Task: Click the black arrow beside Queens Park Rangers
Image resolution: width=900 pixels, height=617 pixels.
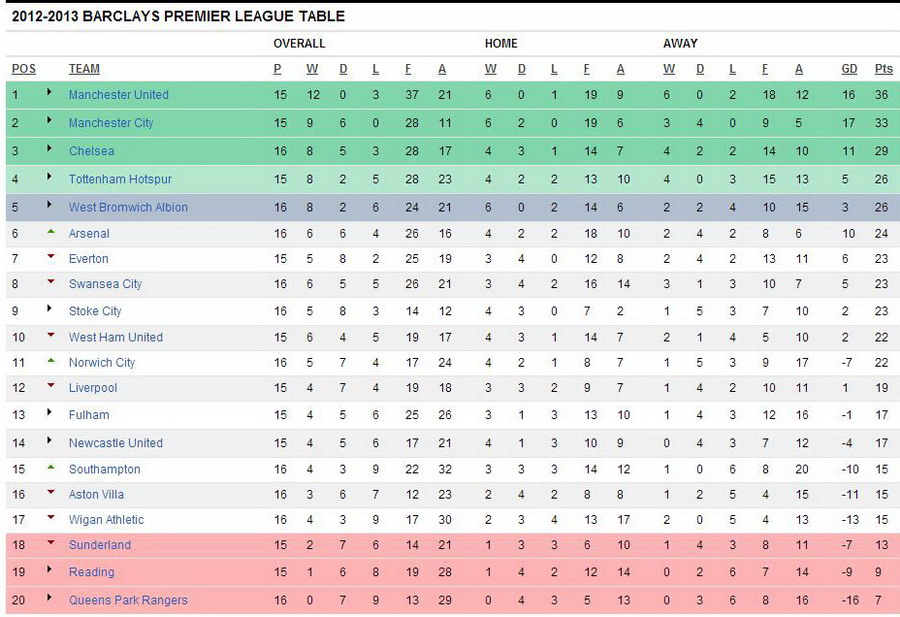Action: 49,597
